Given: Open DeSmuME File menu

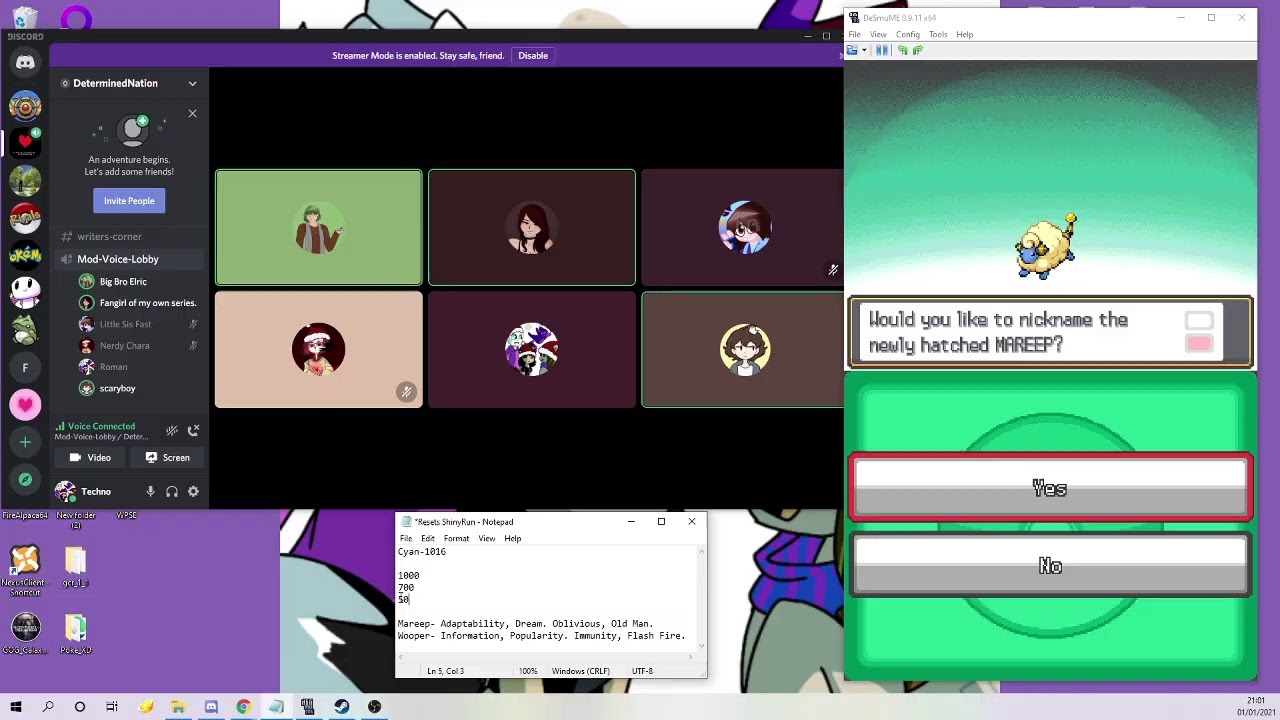Looking at the screenshot, I should 855,34.
